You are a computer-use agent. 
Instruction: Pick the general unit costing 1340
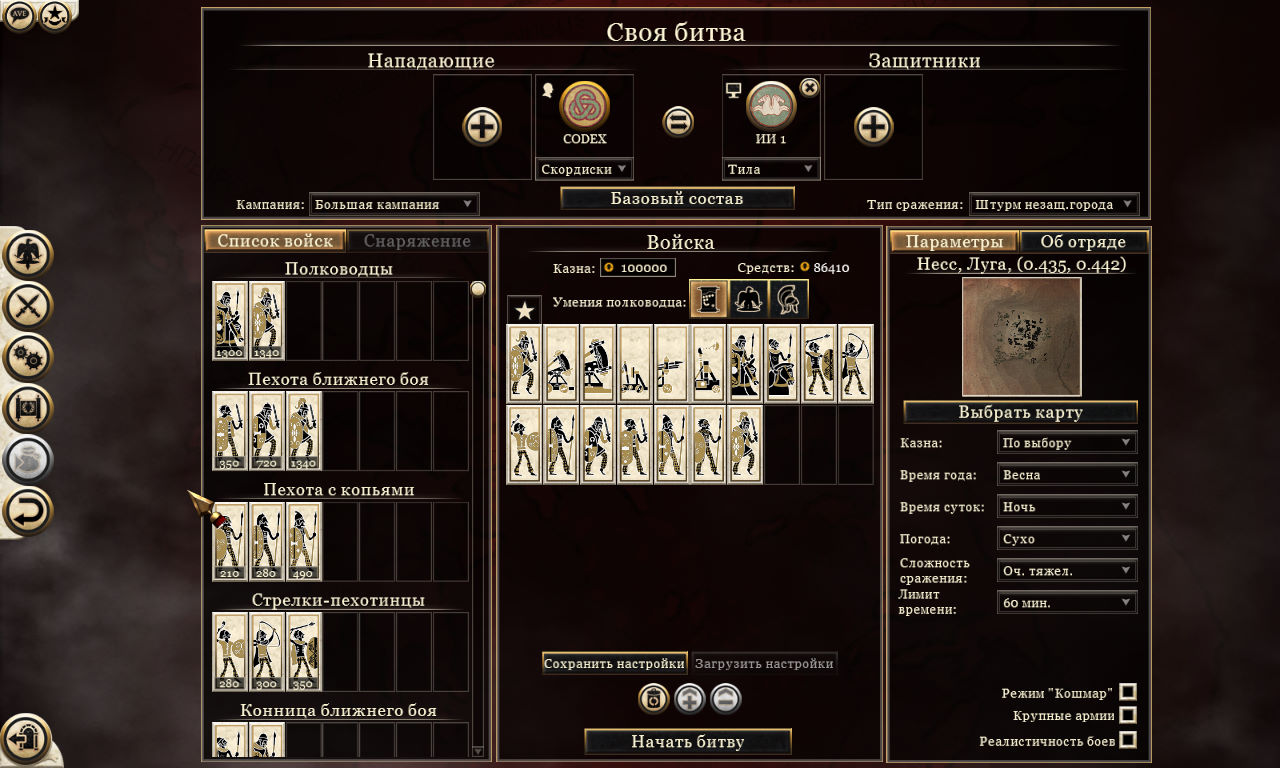tap(267, 320)
